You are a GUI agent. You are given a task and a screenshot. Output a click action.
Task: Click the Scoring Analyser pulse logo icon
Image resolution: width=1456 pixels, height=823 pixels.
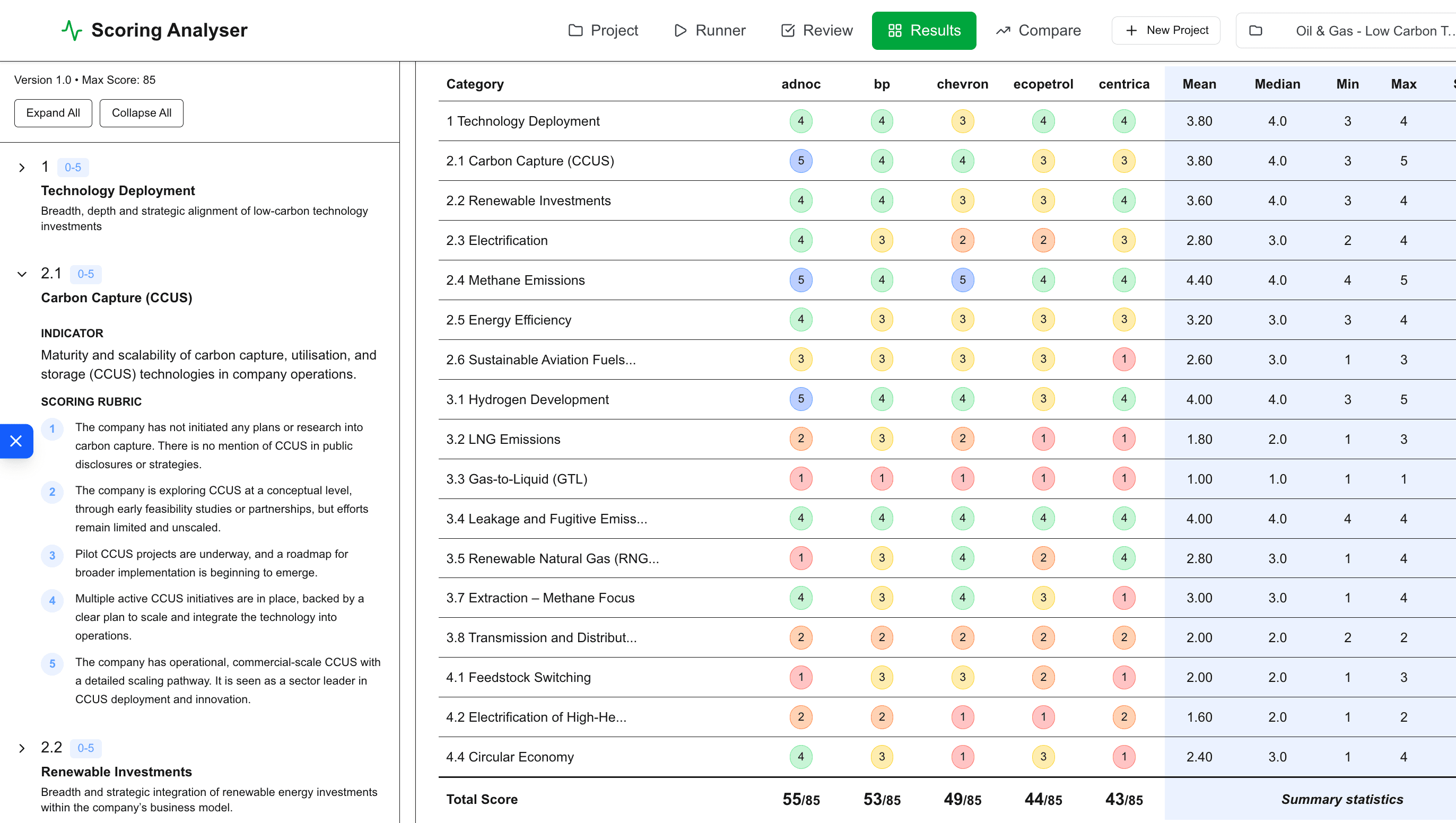(x=72, y=30)
